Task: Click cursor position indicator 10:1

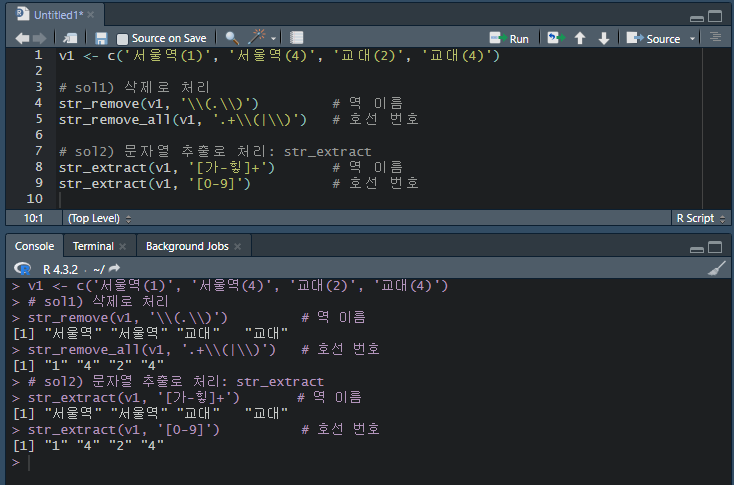Action: pos(33,218)
